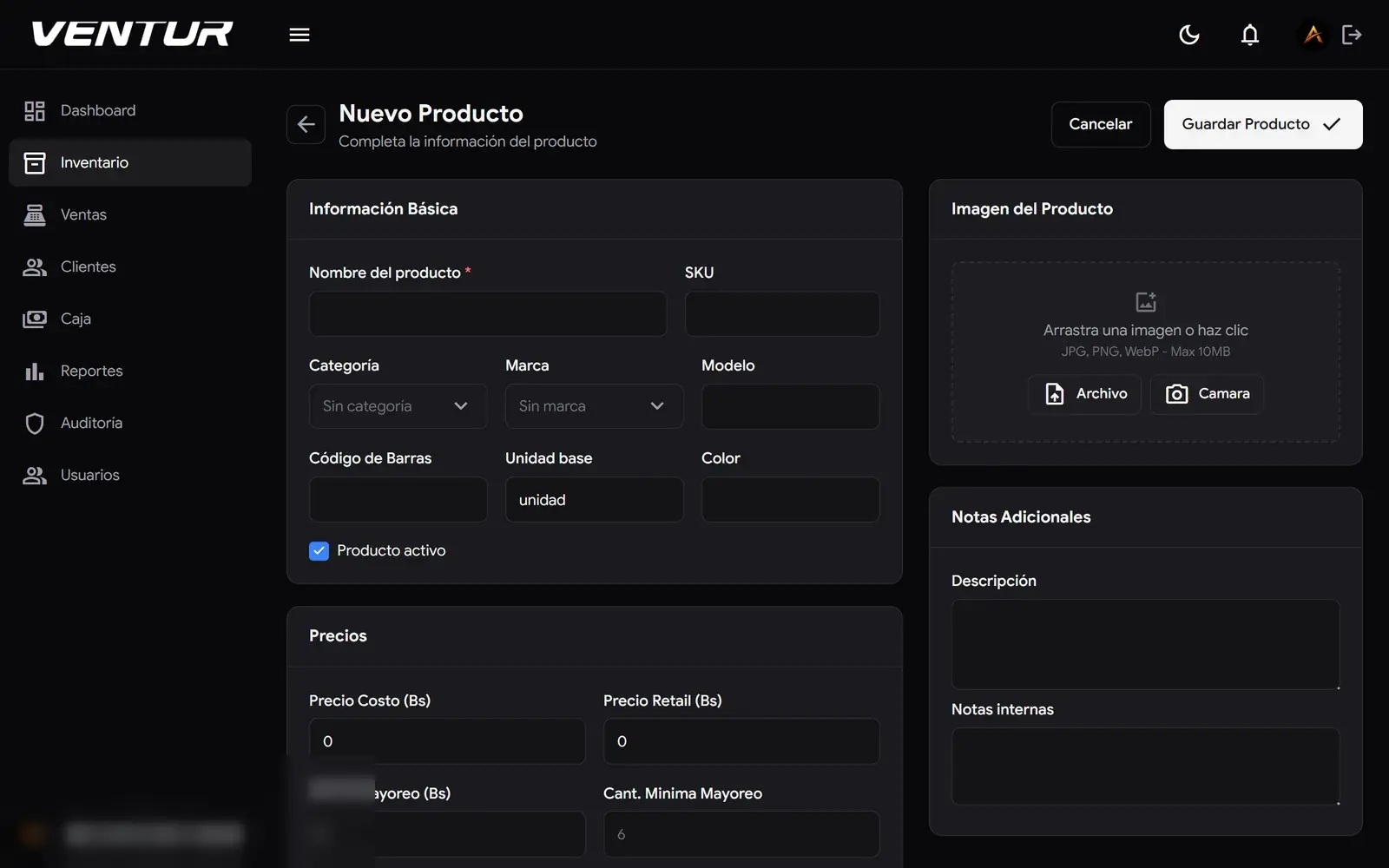The width and height of the screenshot is (1389, 868).
Task: Click the VENTUR logo
Action: (x=132, y=34)
